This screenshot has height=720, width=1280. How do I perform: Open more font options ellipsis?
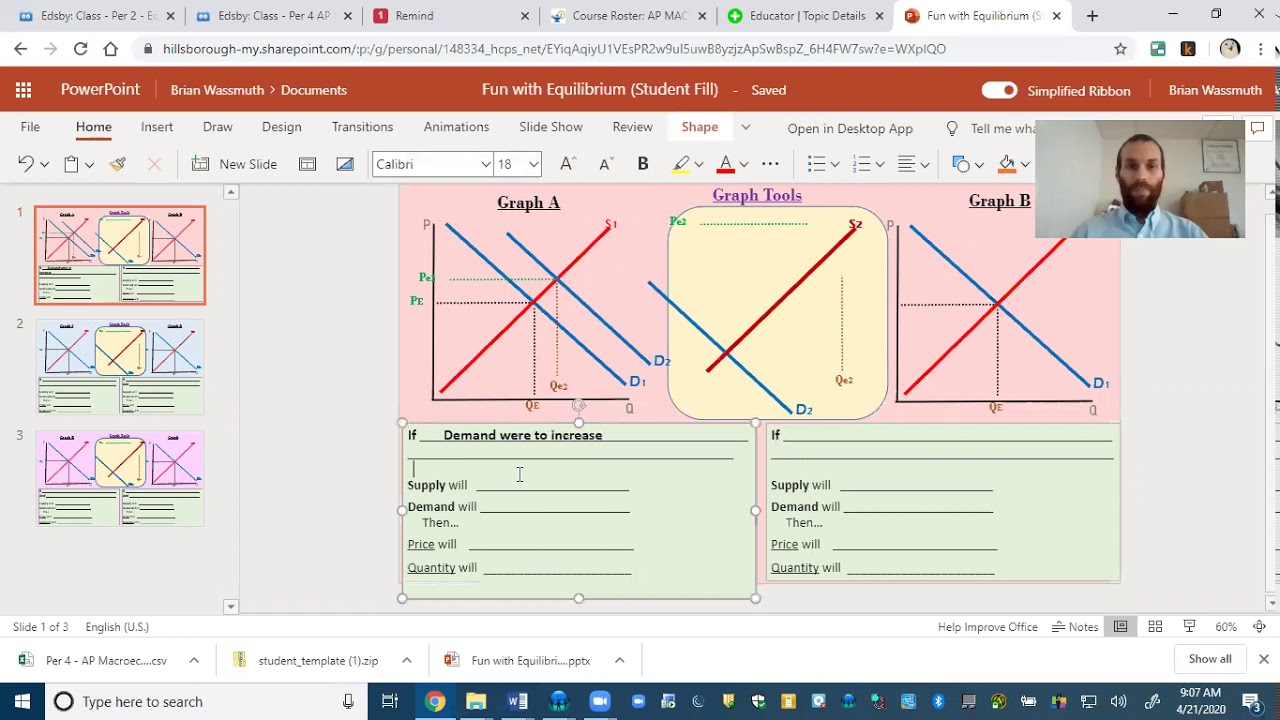pyautogui.click(x=770, y=164)
